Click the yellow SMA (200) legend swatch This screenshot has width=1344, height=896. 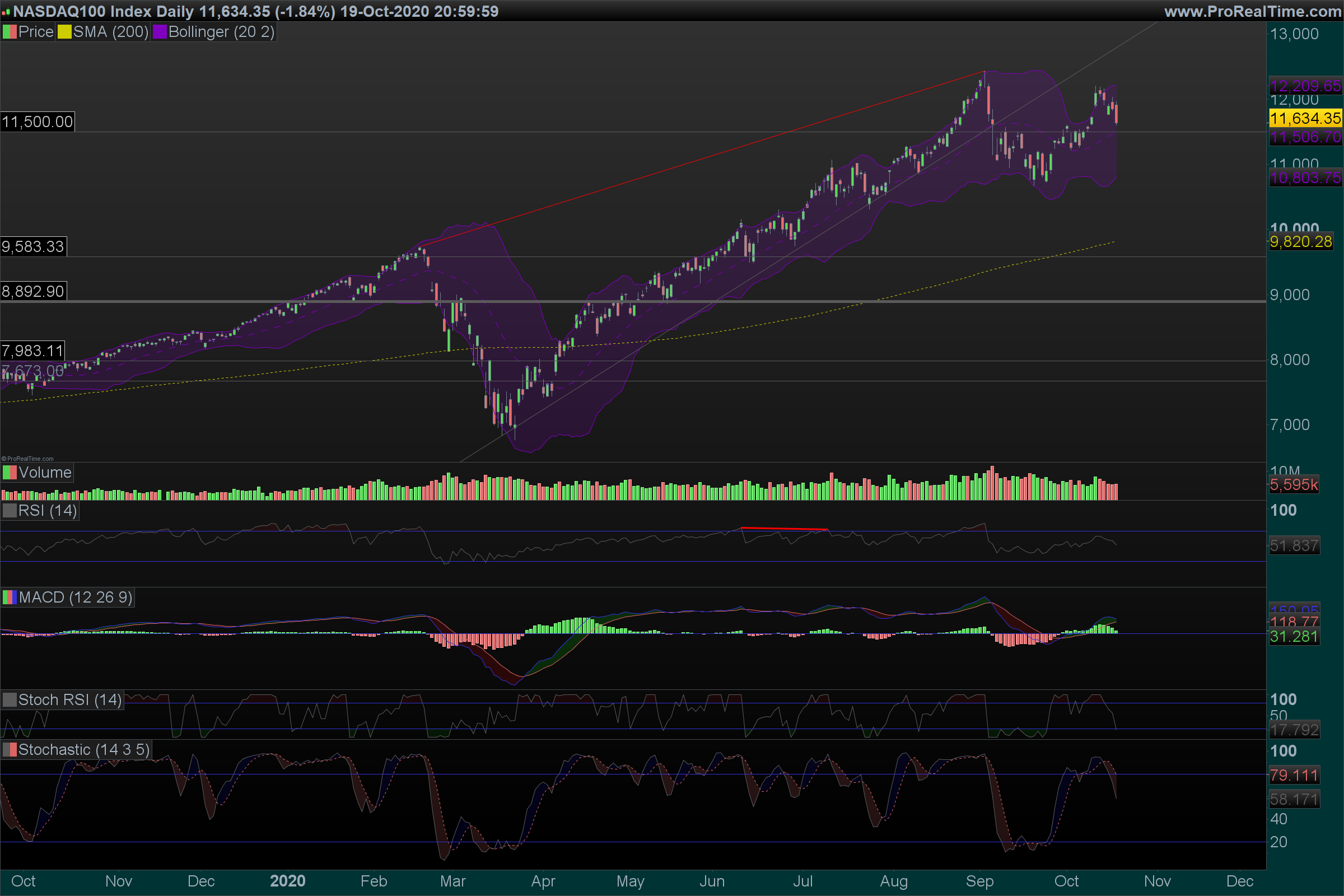coord(64,32)
